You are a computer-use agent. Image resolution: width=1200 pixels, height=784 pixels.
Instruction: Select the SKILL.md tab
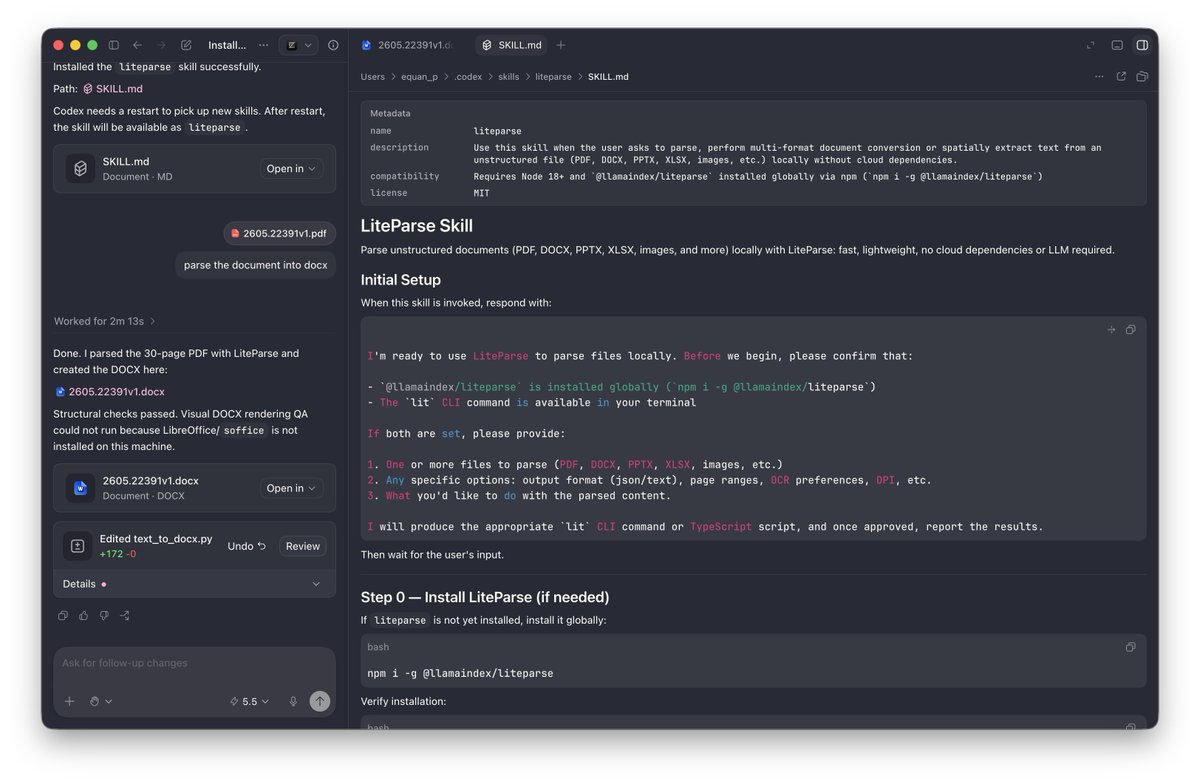(511, 45)
